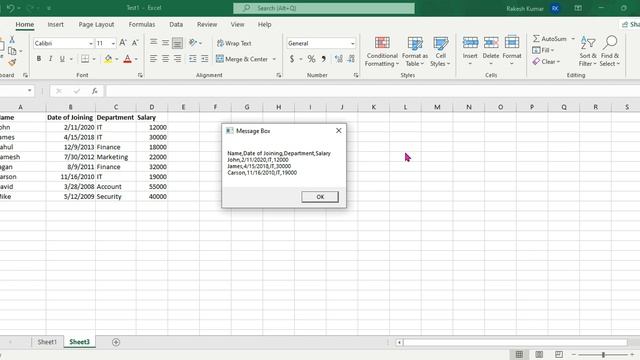Open Orientation text rotation icon
Viewport: 640px width, 360px height.
193,42
